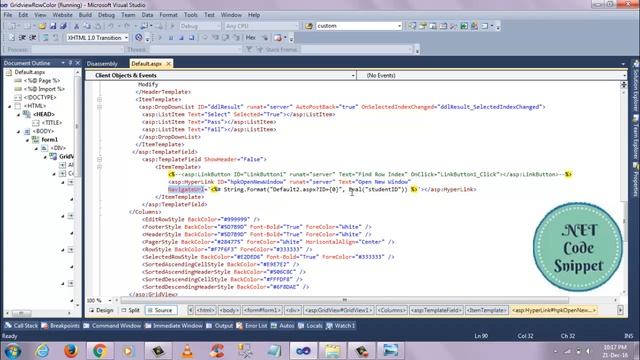The width and height of the screenshot is (640, 360).
Task: Collapse the HEAD node in Document Outline
Action: [18, 115]
